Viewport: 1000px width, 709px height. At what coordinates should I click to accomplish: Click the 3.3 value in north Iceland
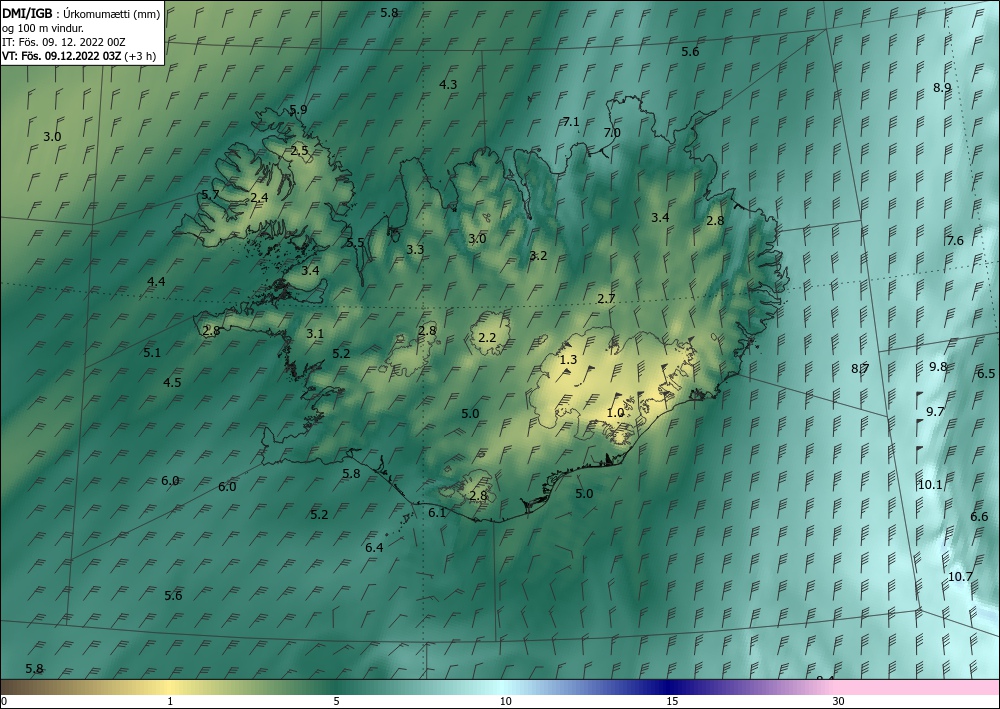(x=415, y=249)
